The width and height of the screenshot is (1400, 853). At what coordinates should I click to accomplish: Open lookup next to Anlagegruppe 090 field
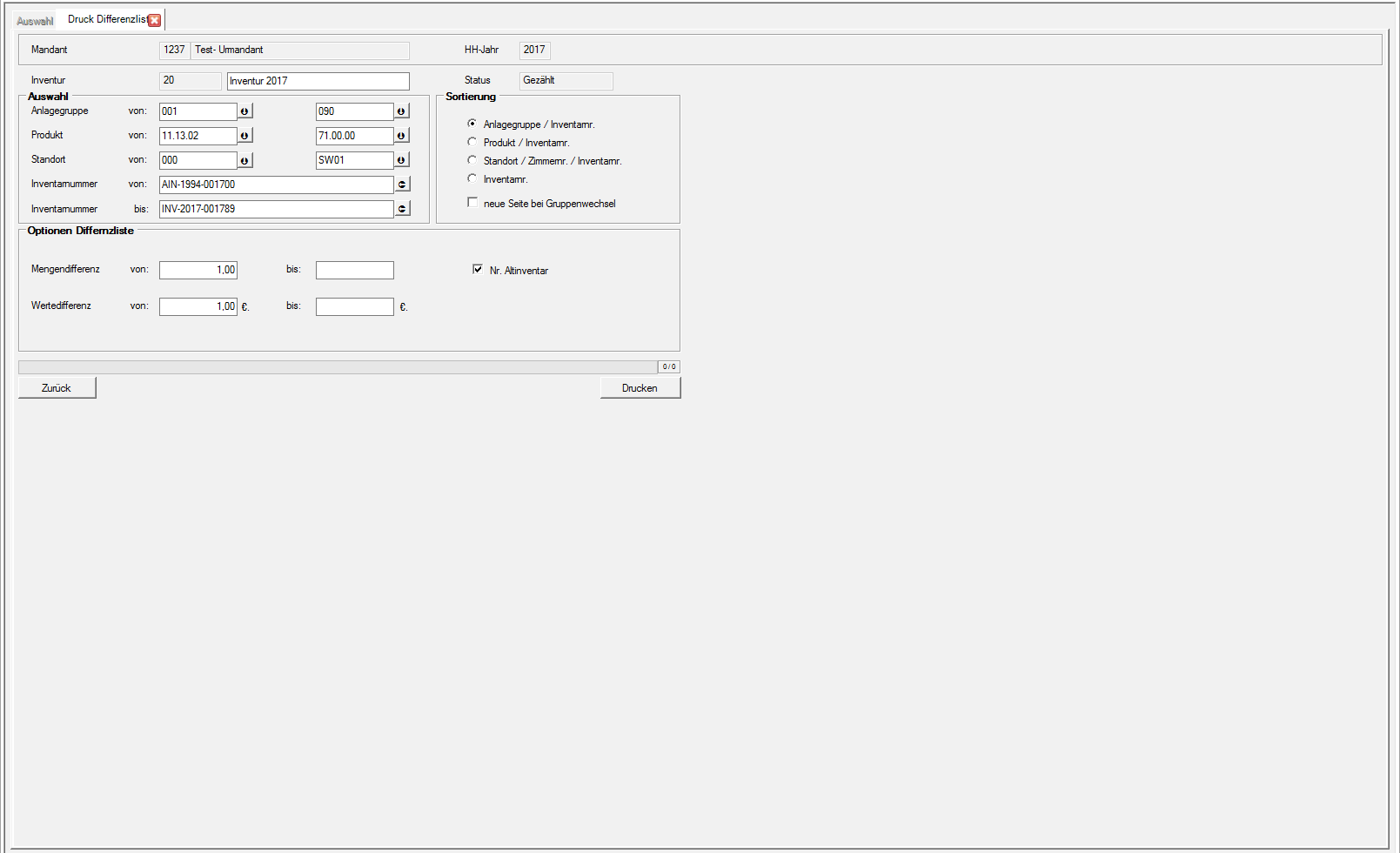point(401,111)
